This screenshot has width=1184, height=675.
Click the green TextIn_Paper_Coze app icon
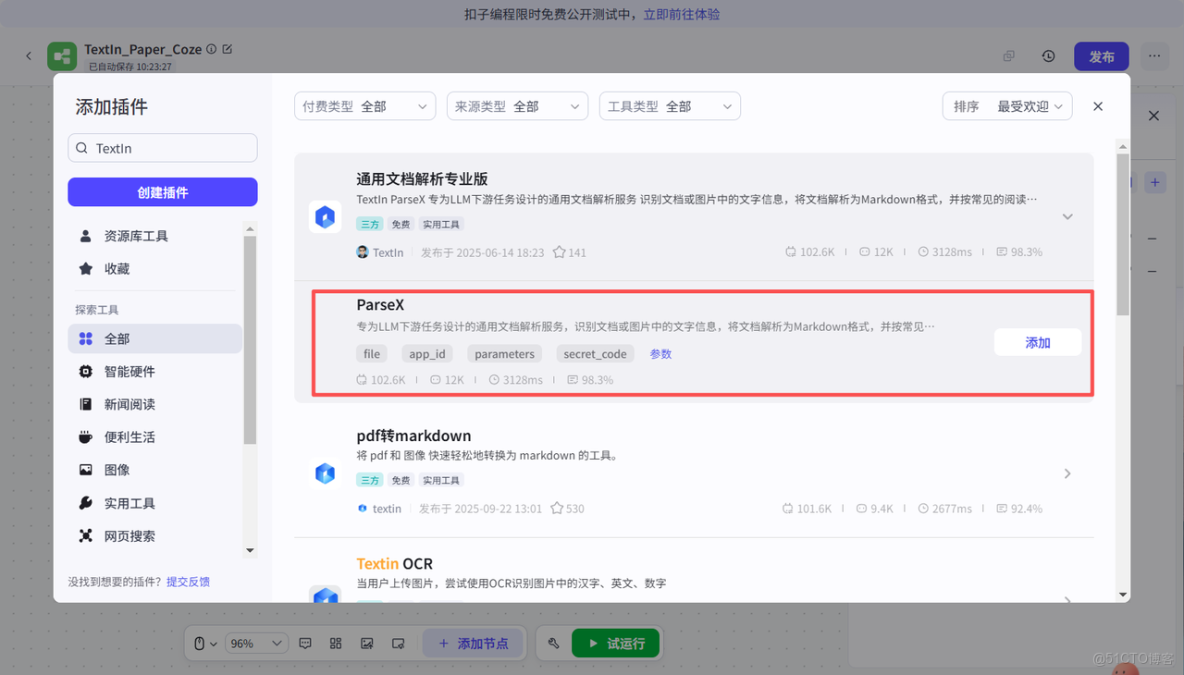pyautogui.click(x=62, y=56)
